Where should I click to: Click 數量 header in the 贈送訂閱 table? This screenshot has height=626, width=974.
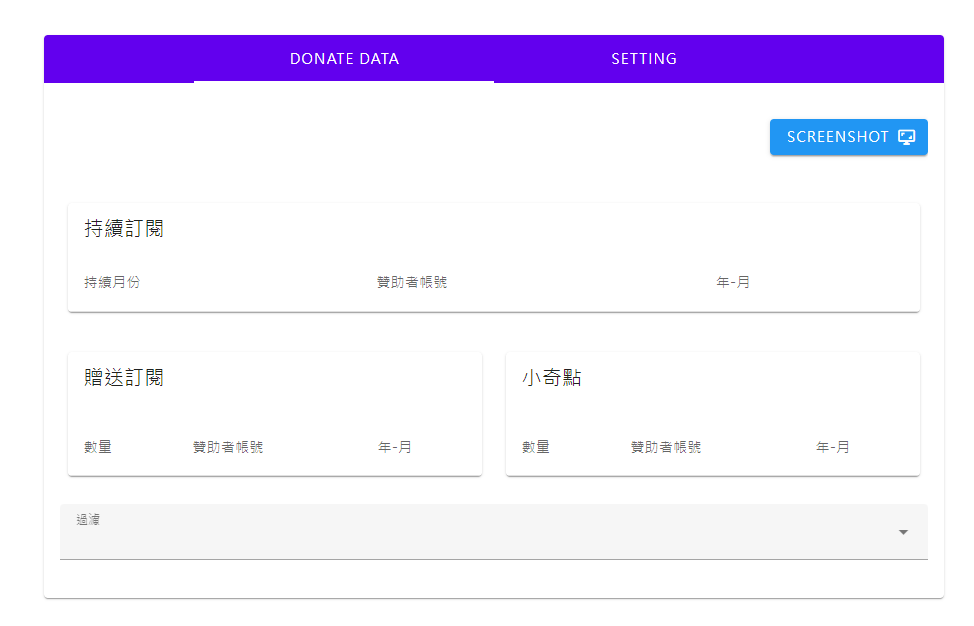[98, 447]
